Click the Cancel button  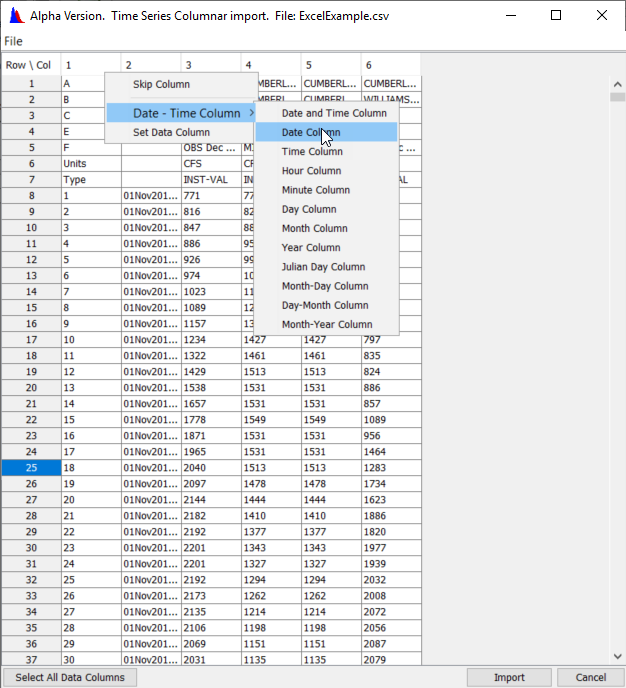(590, 677)
